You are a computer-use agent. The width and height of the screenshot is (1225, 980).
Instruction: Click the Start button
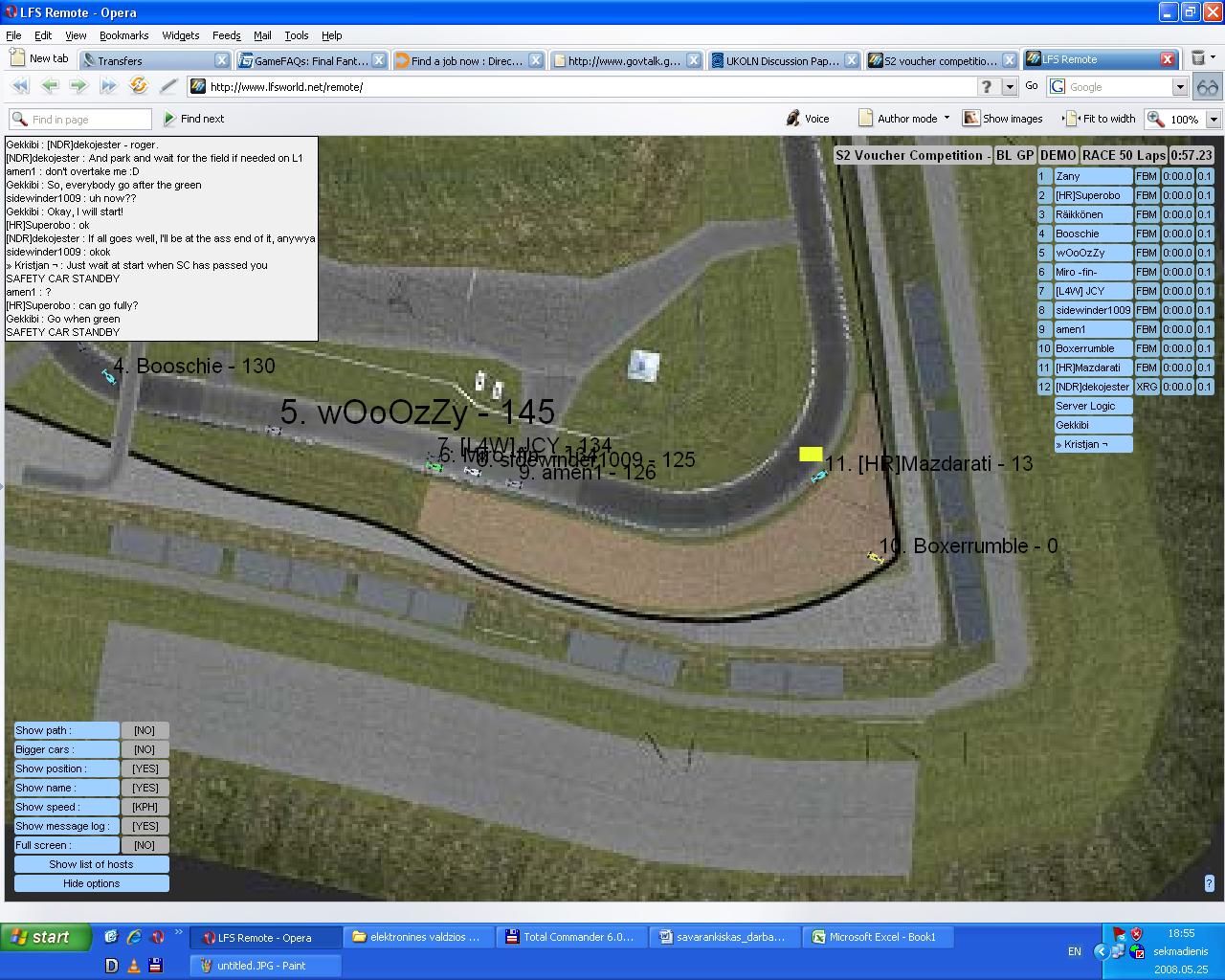tap(46, 937)
